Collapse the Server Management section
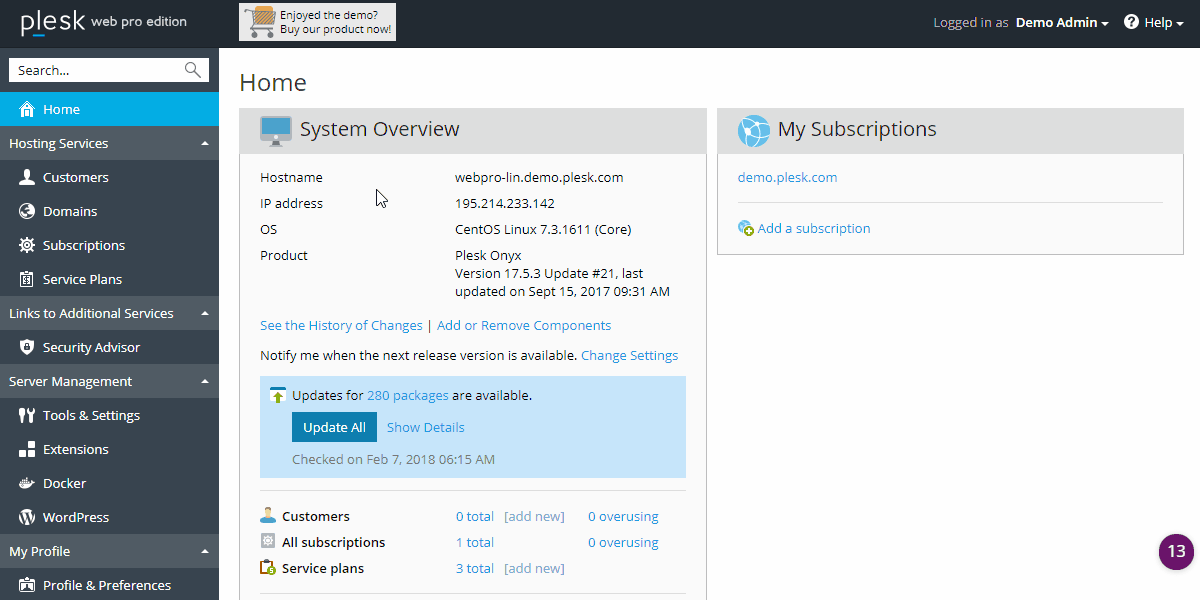 coord(109,381)
